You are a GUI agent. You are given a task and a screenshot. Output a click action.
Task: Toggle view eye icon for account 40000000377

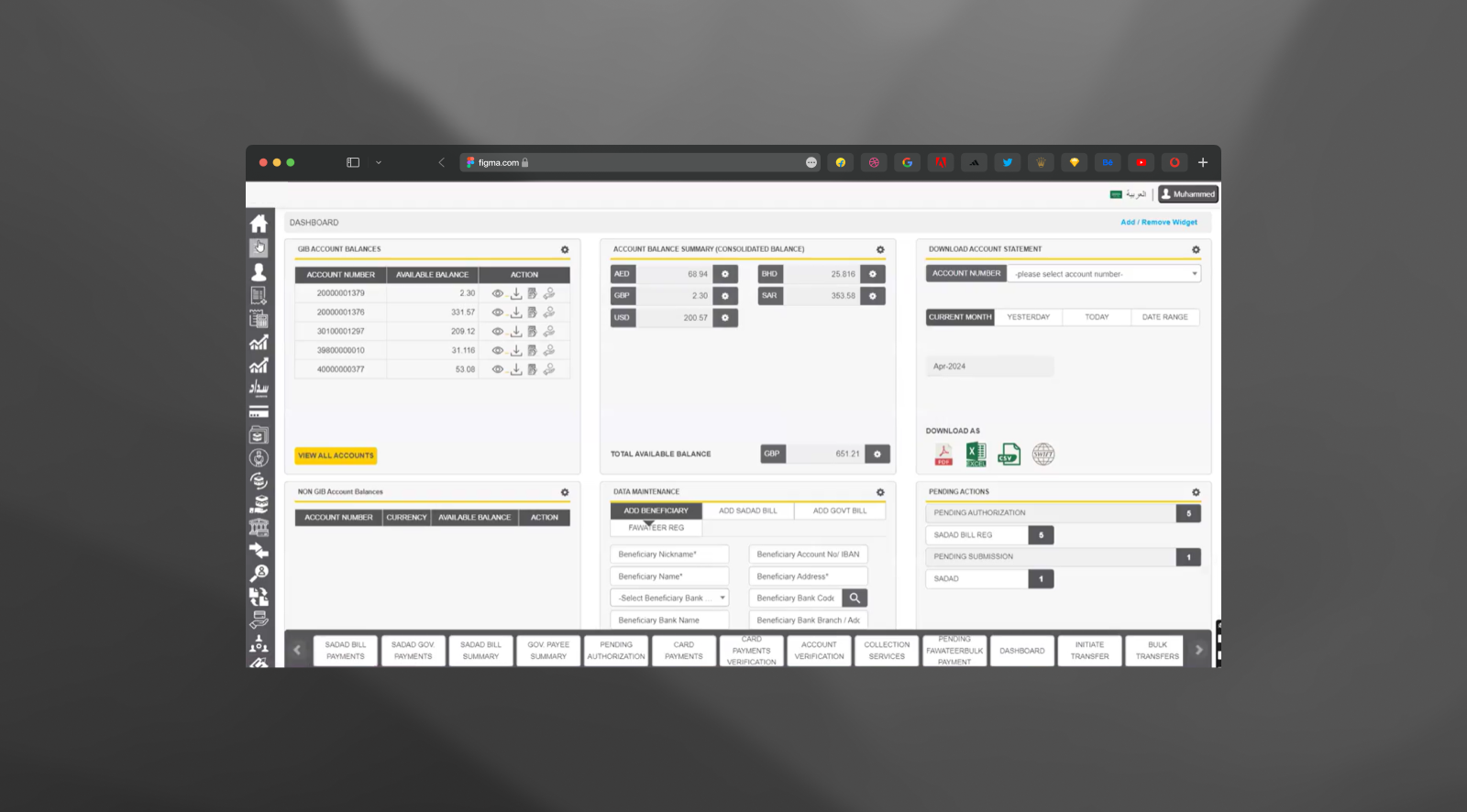498,369
